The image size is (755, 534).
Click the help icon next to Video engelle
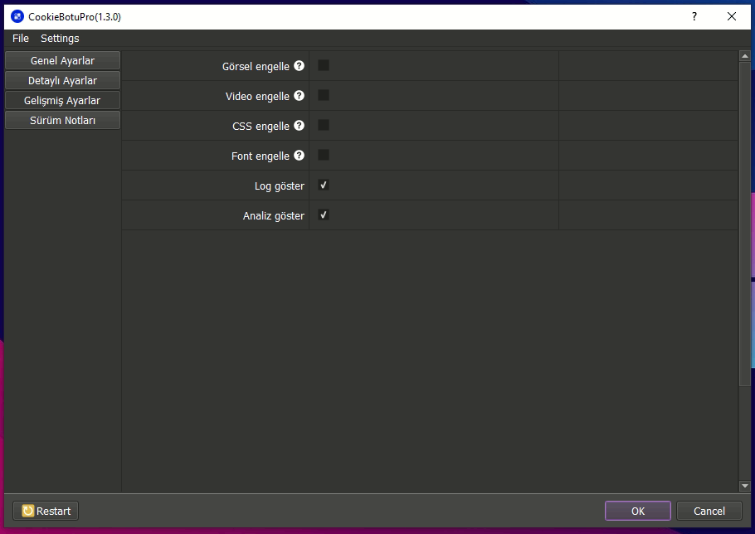299,97
